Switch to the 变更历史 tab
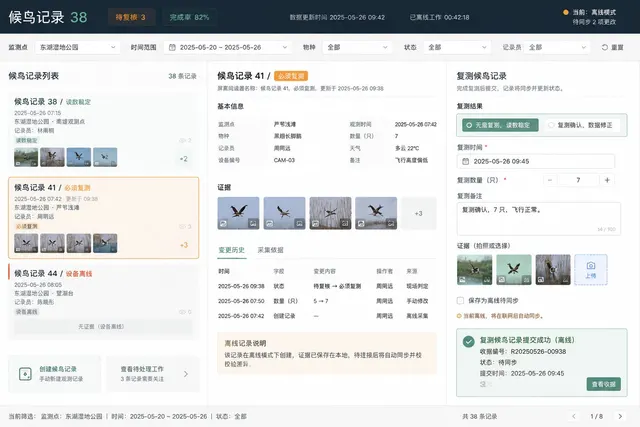The height and width of the screenshot is (427, 640). coord(231,250)
